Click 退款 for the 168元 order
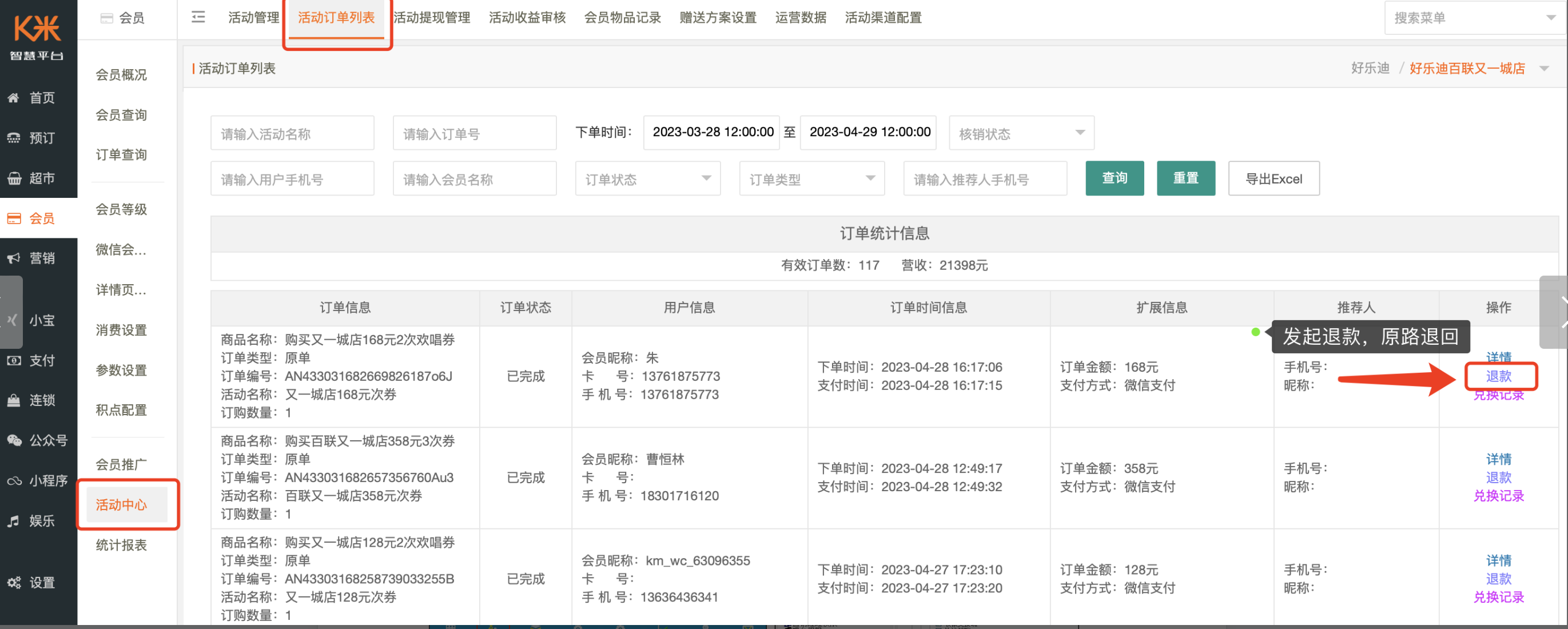This screenshot has width=1568, height=629. click(x=1498, y=376)
